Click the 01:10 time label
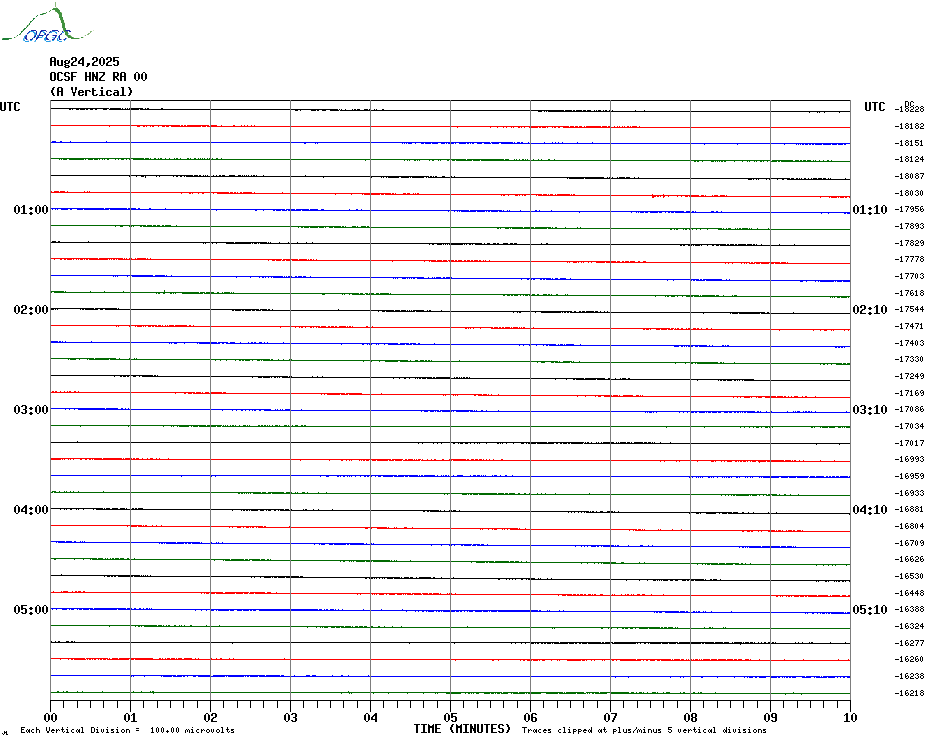The height and width of the screenshot is (744, 930). pyautogui.click(x=870, y=209)
